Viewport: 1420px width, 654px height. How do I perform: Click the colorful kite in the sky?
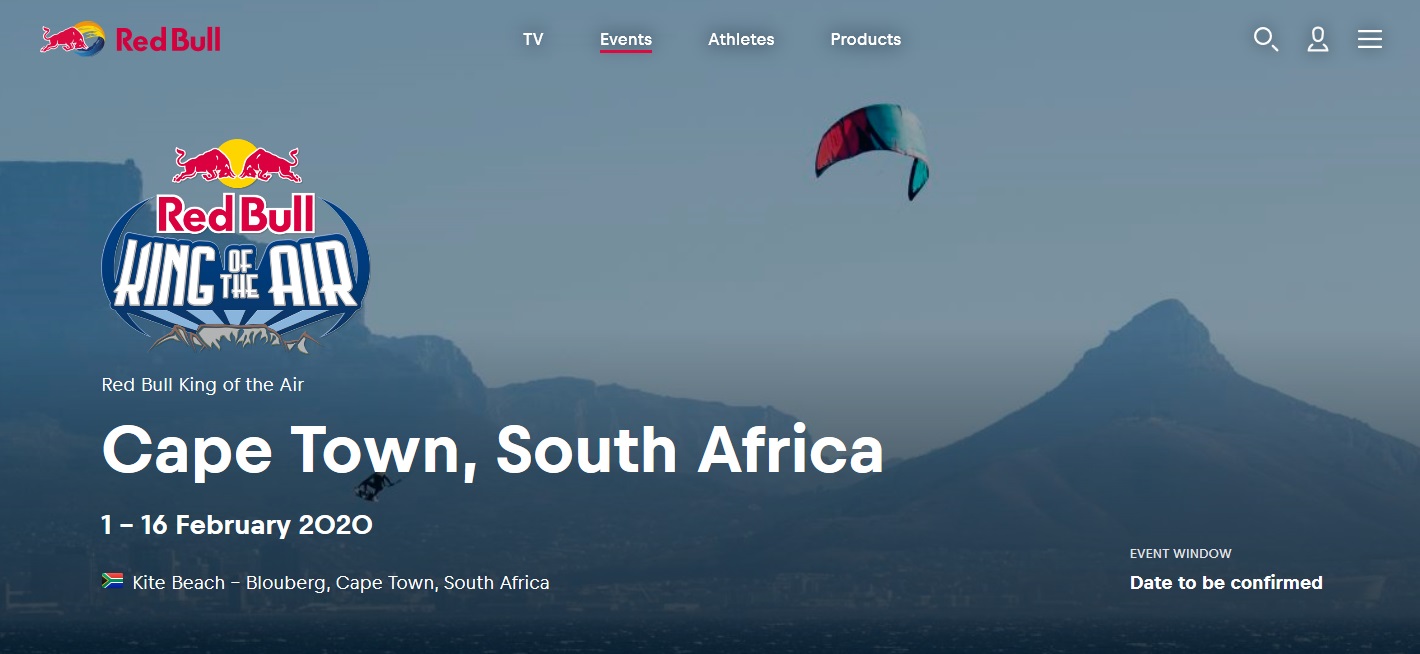[873, 150]
